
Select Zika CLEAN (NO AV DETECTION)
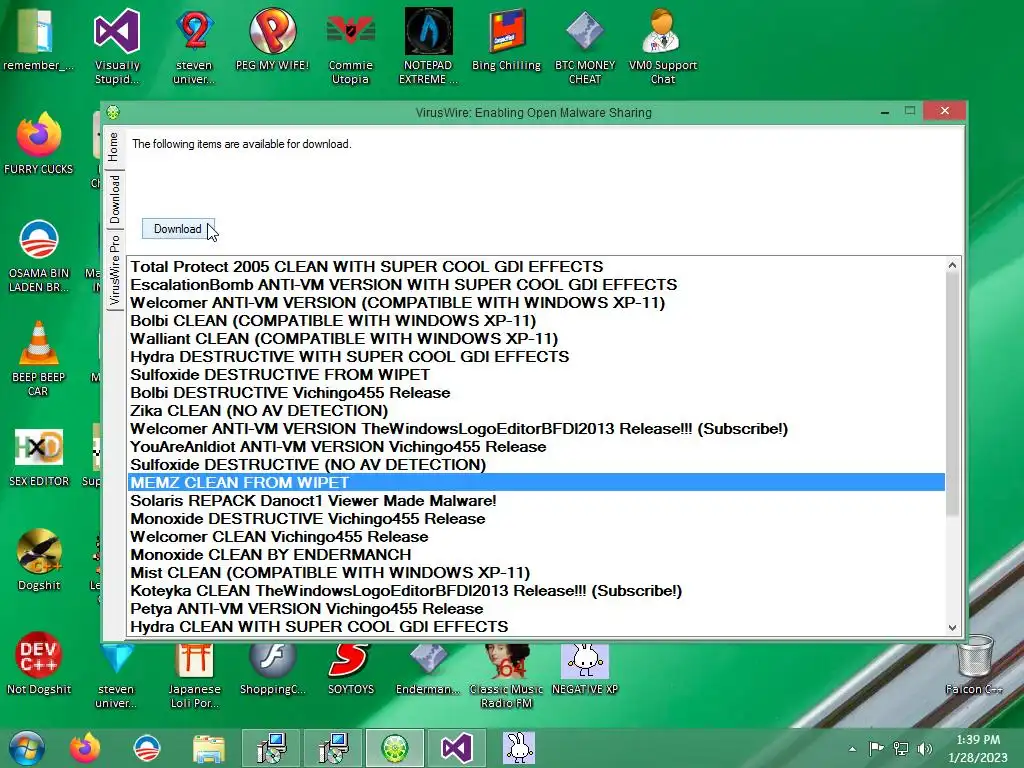click(536, 411)
